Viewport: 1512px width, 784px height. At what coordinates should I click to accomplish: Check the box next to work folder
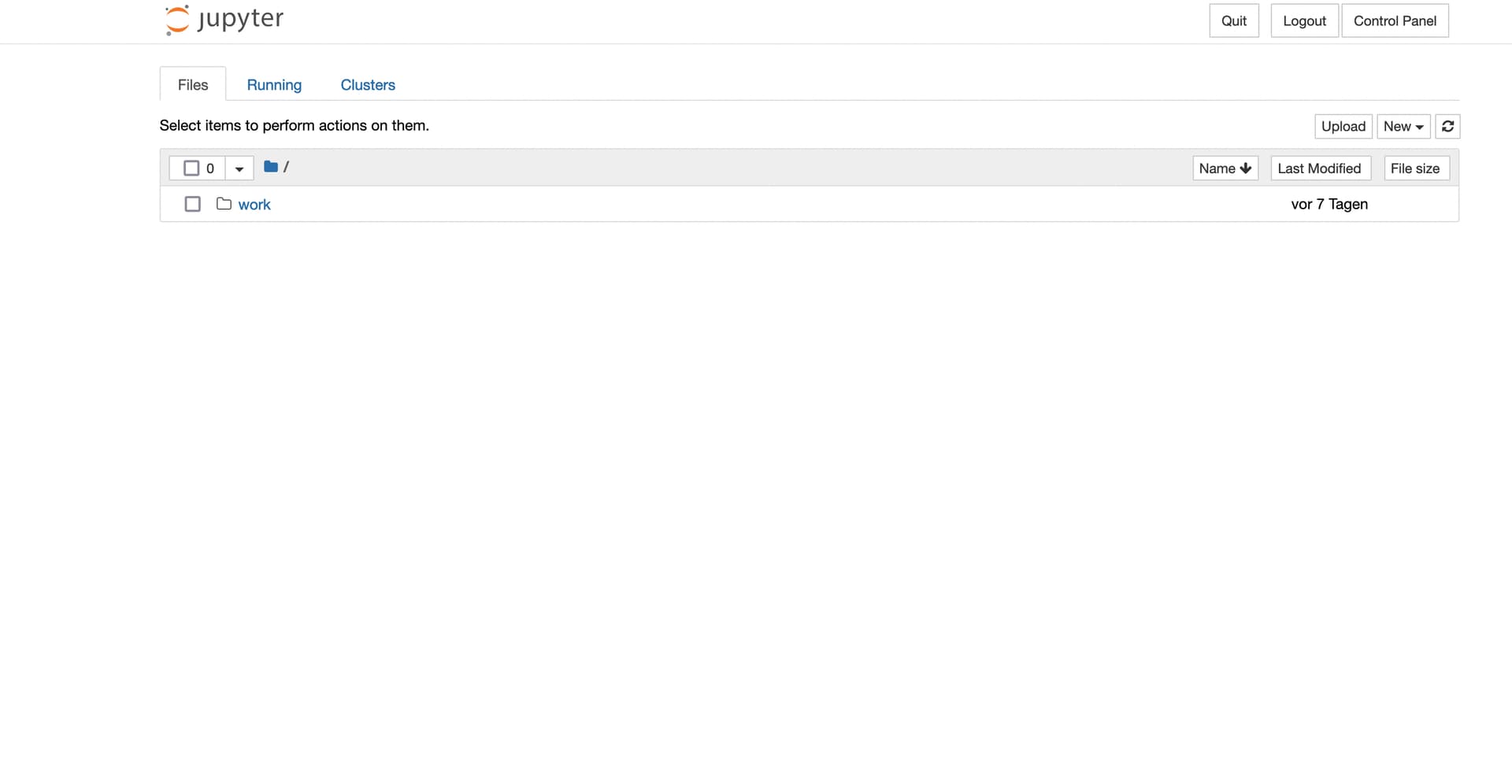[x=192, y=204]
